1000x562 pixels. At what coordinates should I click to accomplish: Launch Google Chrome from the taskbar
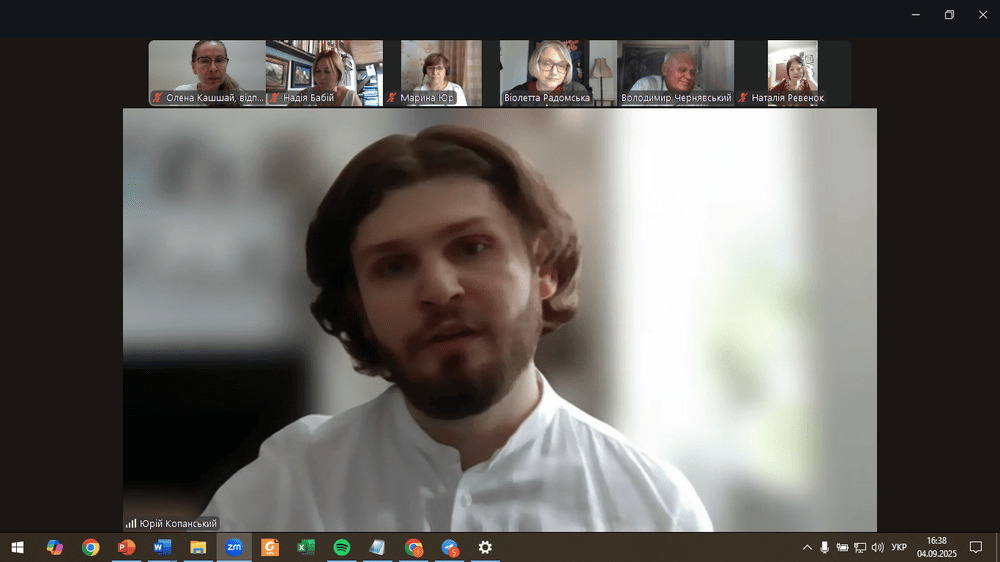pyautogui.click(x=91, y=547)
